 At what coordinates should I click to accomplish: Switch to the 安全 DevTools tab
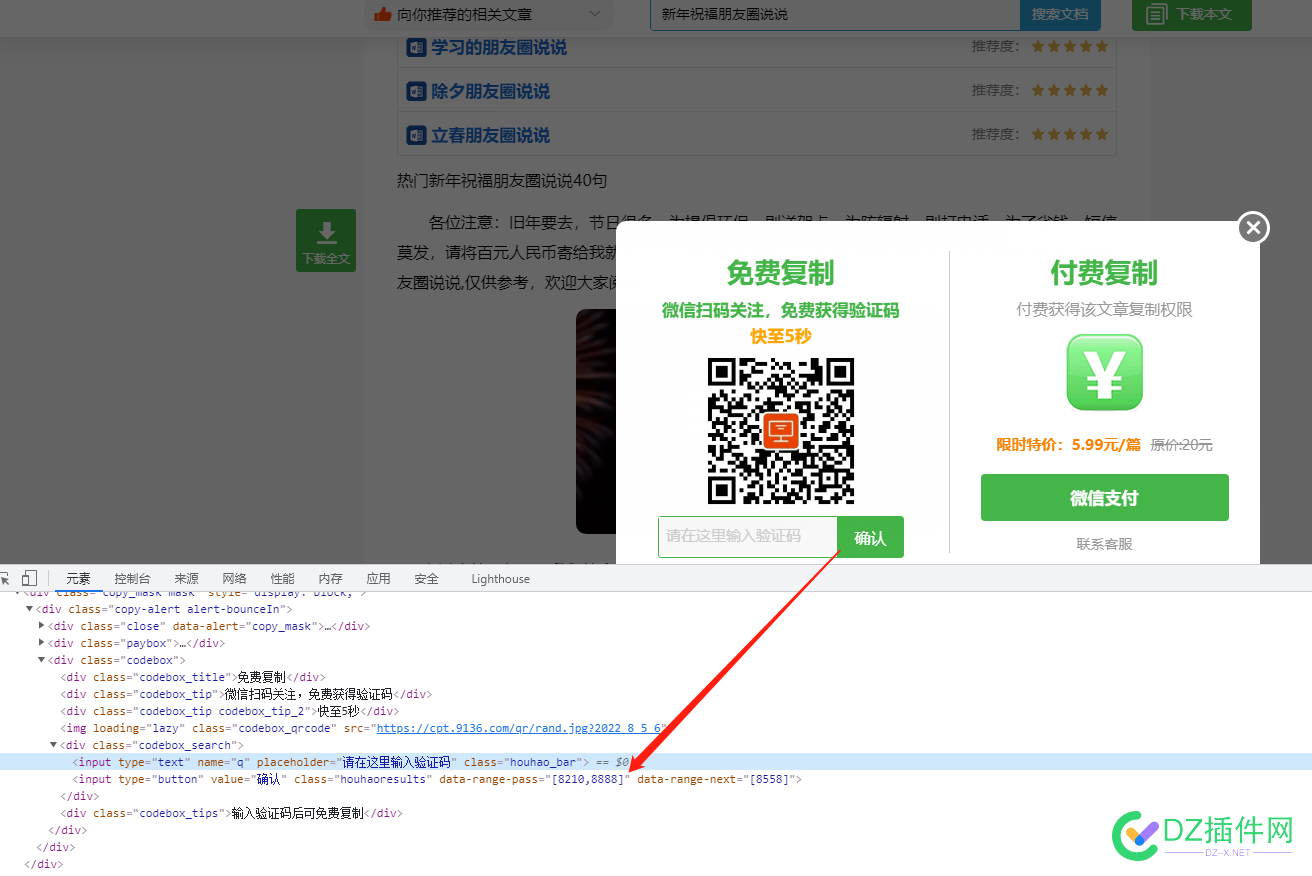[x=426, y=579]
